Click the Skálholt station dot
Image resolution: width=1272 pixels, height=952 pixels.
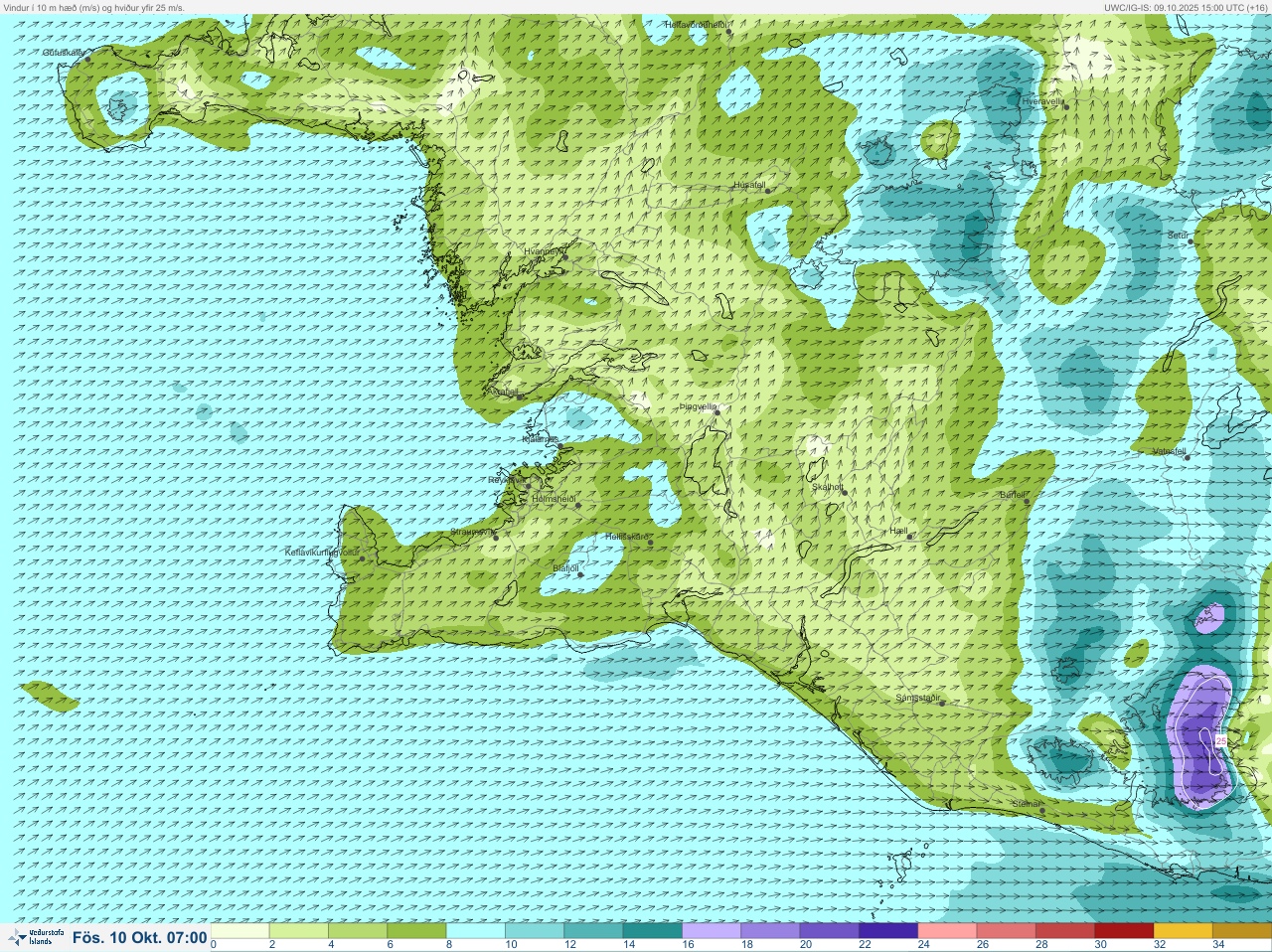[844, 492]
